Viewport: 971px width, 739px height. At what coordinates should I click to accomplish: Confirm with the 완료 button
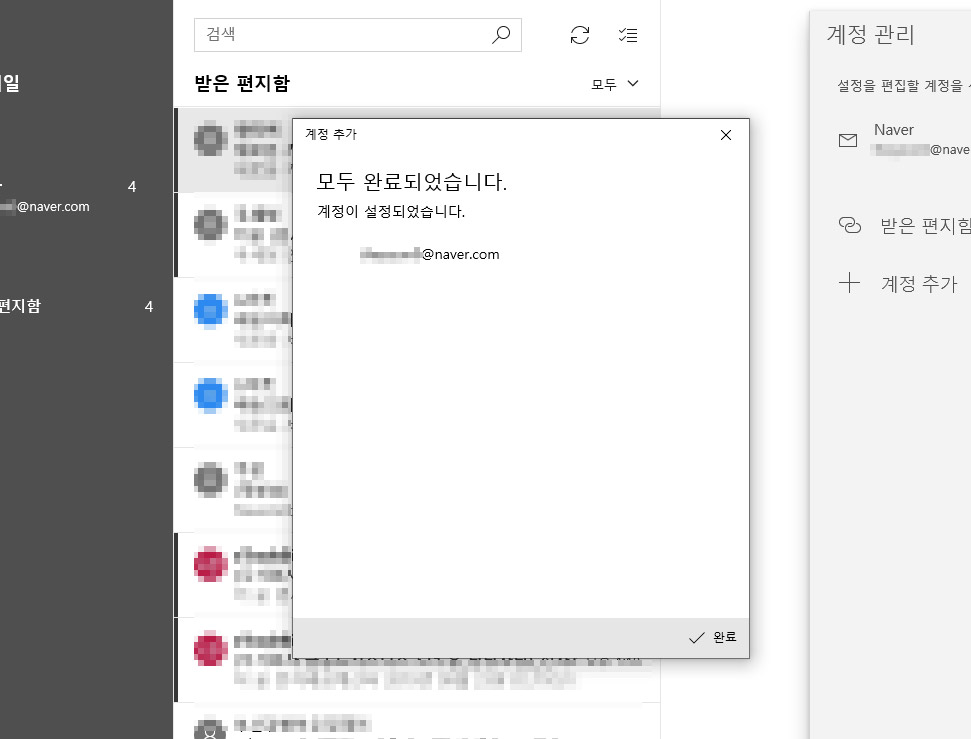coord(712,637)
